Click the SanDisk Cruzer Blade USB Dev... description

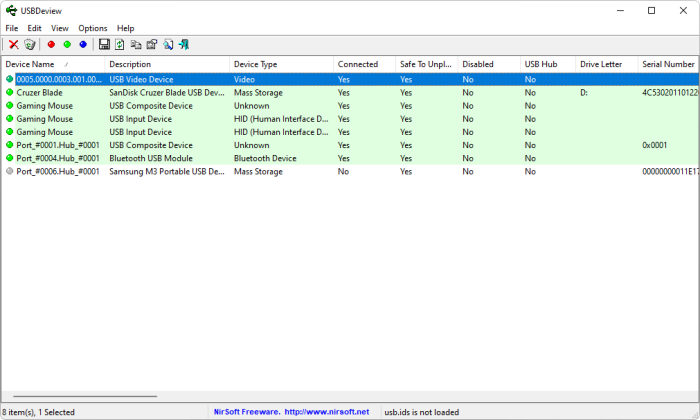167,92
